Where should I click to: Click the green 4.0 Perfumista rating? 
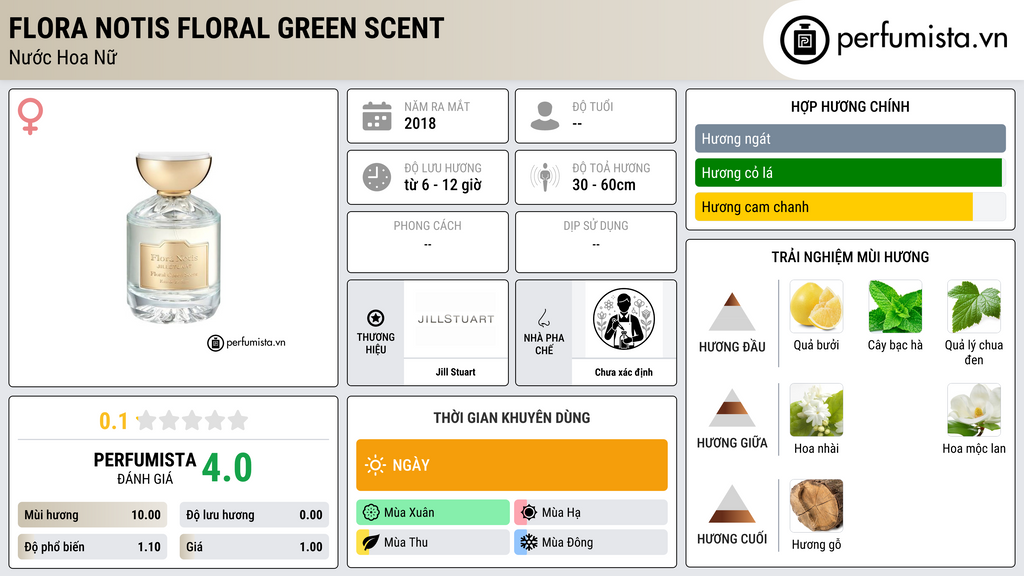[227, 468]
